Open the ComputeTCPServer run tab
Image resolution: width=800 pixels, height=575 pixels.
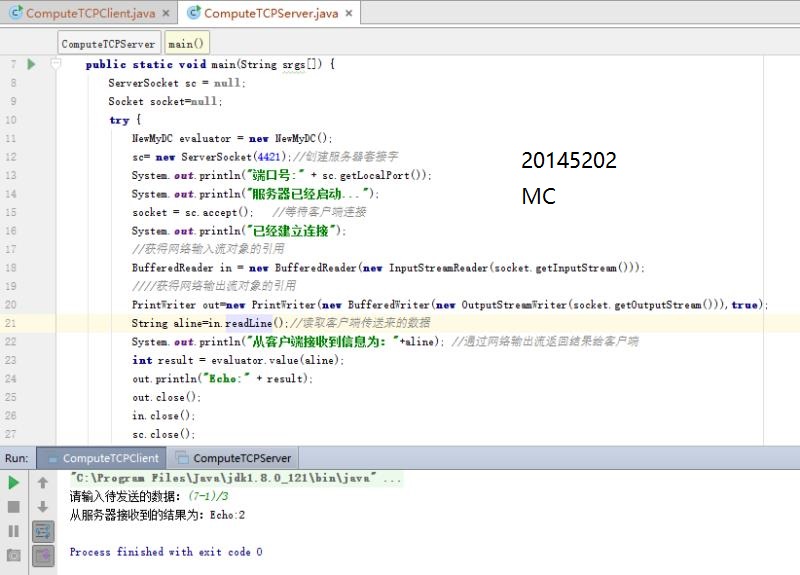coord(234,458)
